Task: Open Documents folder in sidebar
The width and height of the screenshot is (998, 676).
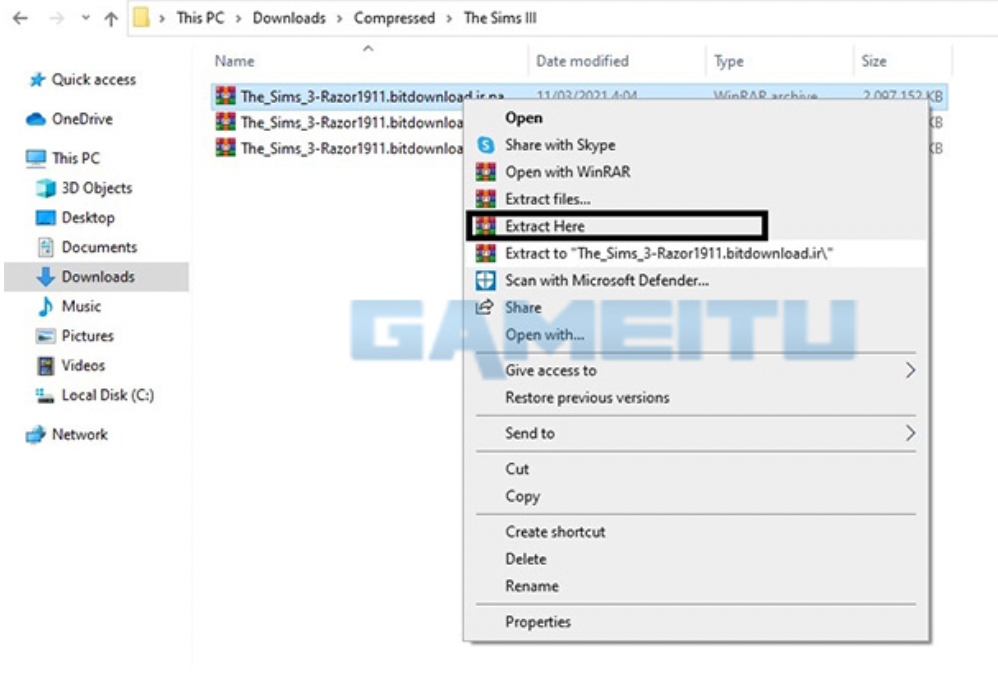Action: click(99, 247)
